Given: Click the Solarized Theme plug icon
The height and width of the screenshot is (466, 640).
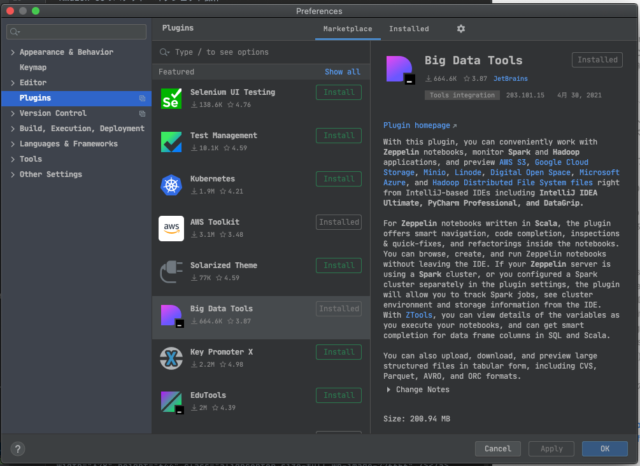Looking at the screenshot, I should coord(171,272).
